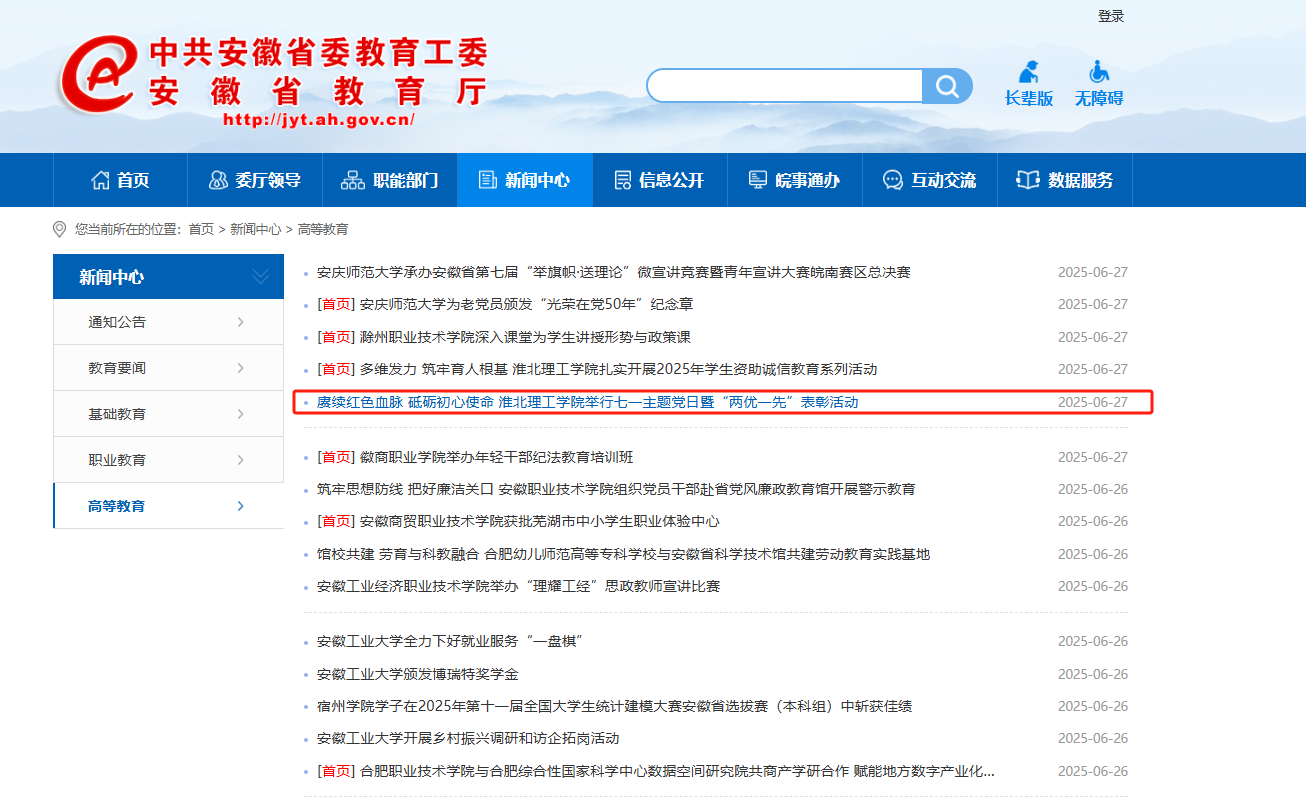Click the 数据服务 book icon
Viewport: 1306px width, 800px height.
[x=1027, y=180]
